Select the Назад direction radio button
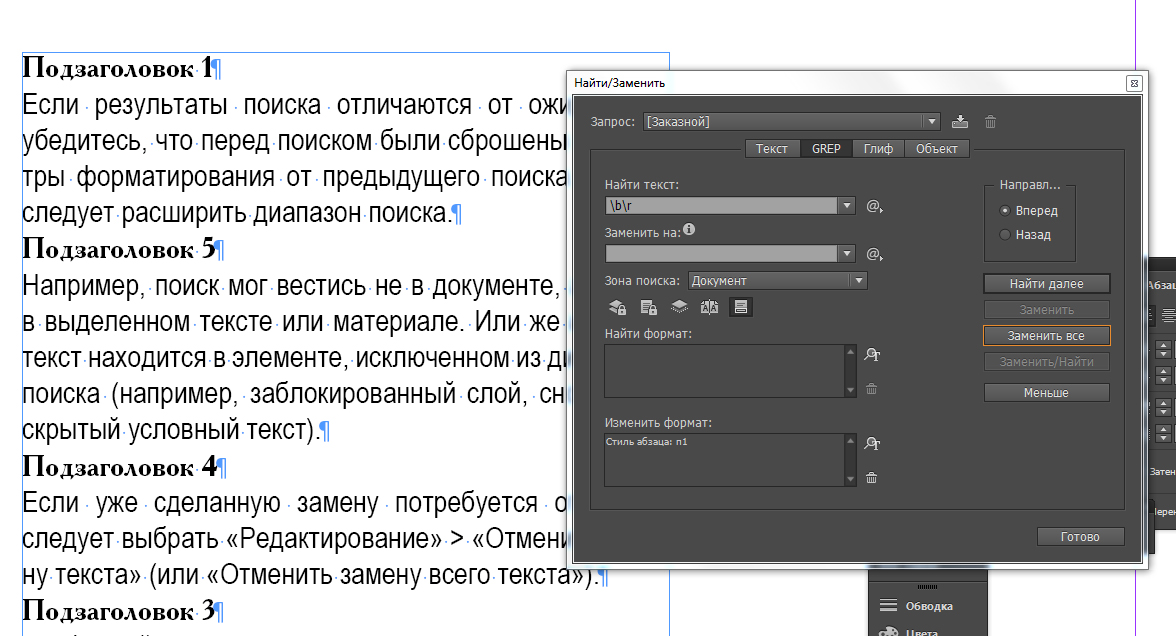This screenshot has height=636, width=1176. [x=1005, y=235]
